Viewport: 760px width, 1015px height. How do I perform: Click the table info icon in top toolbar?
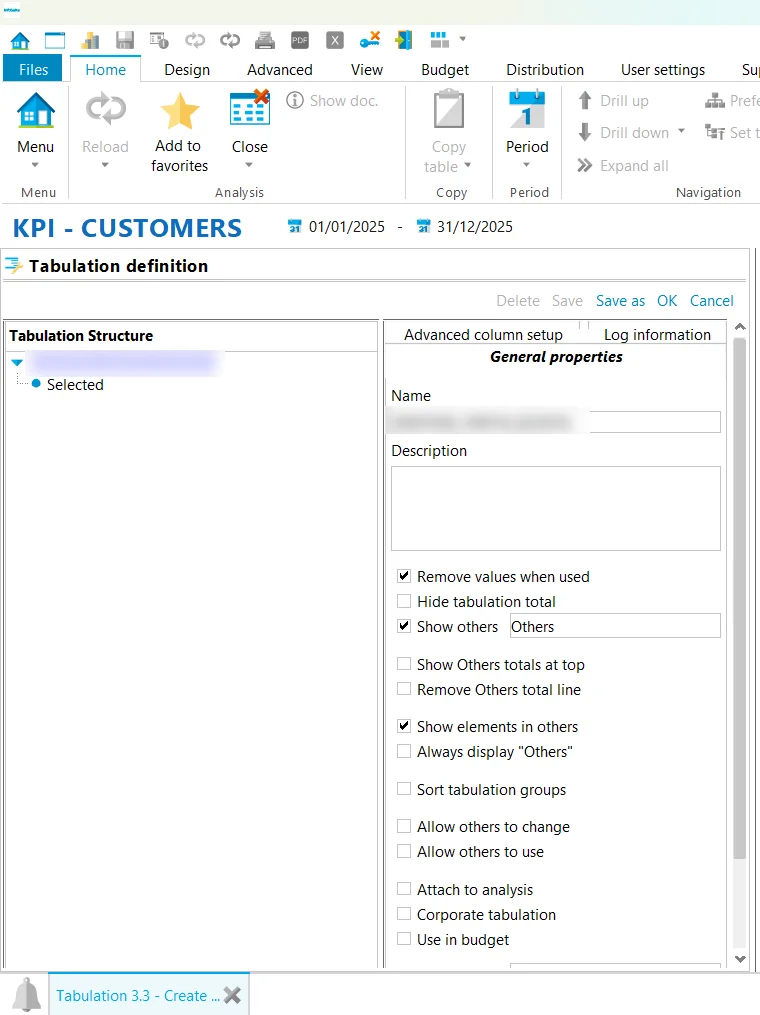click(x=159, y=41)
